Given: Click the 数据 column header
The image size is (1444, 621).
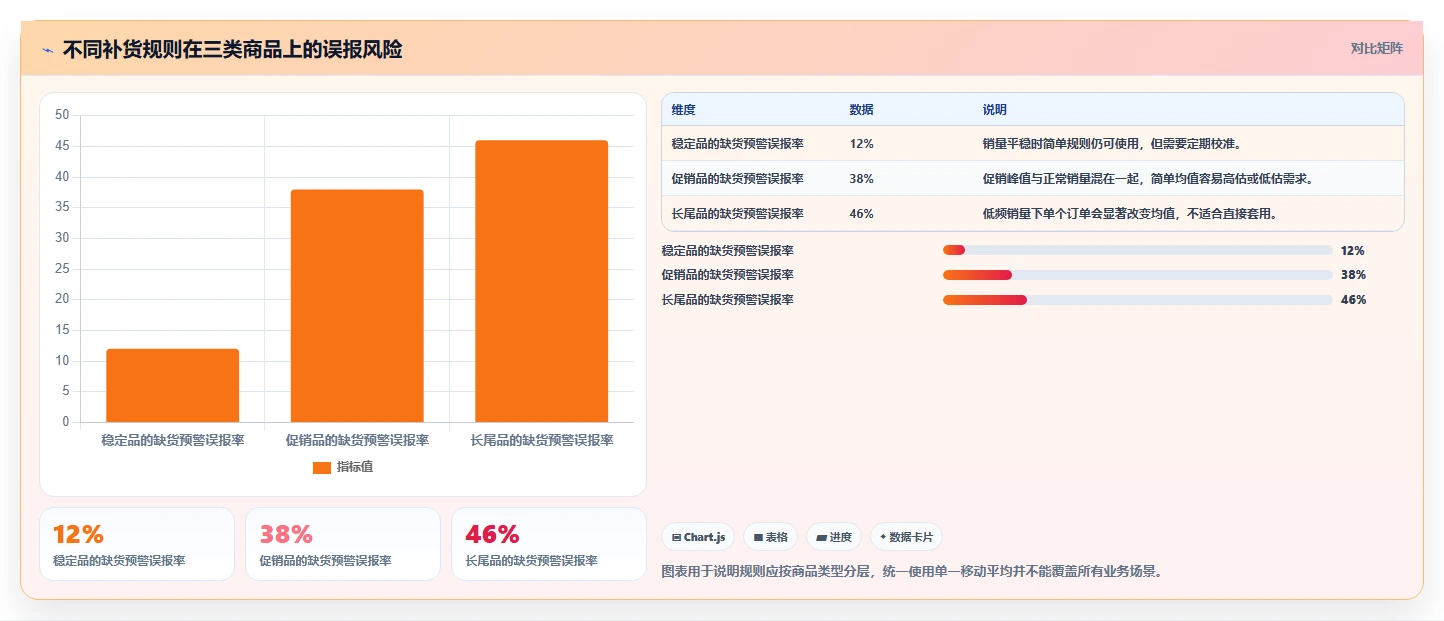Looking at the screenshot, I should pos(862,109).
